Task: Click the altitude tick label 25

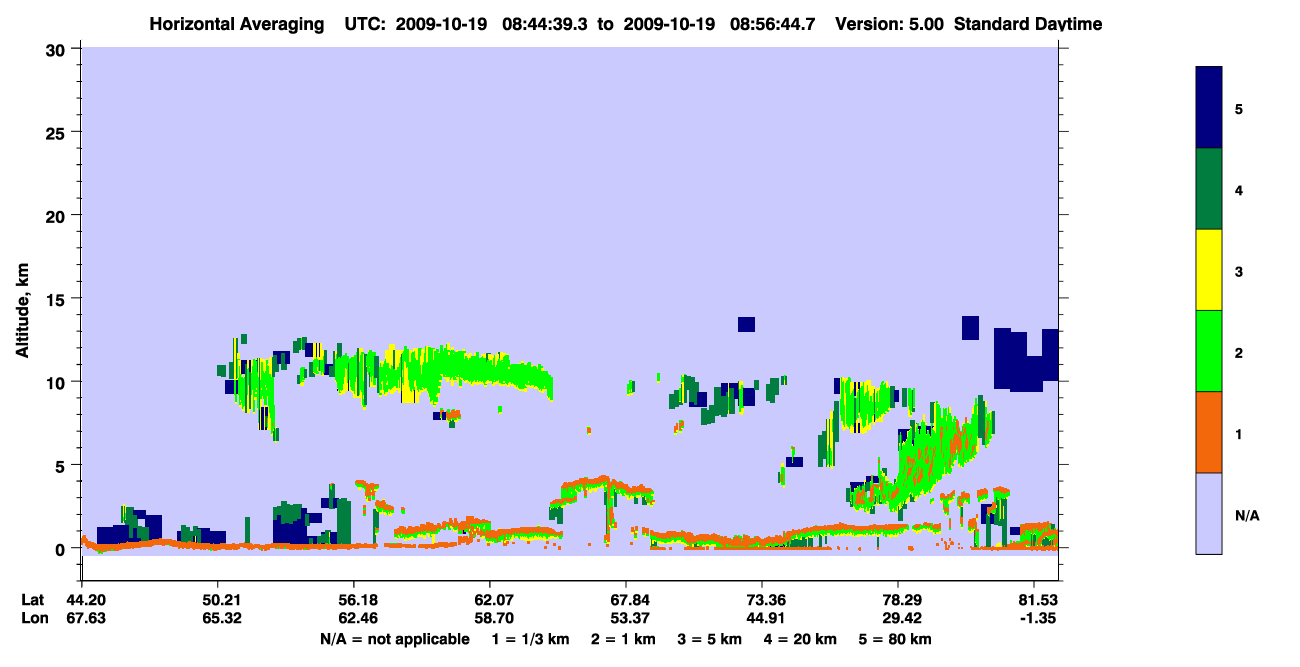Action: [58, 132]
